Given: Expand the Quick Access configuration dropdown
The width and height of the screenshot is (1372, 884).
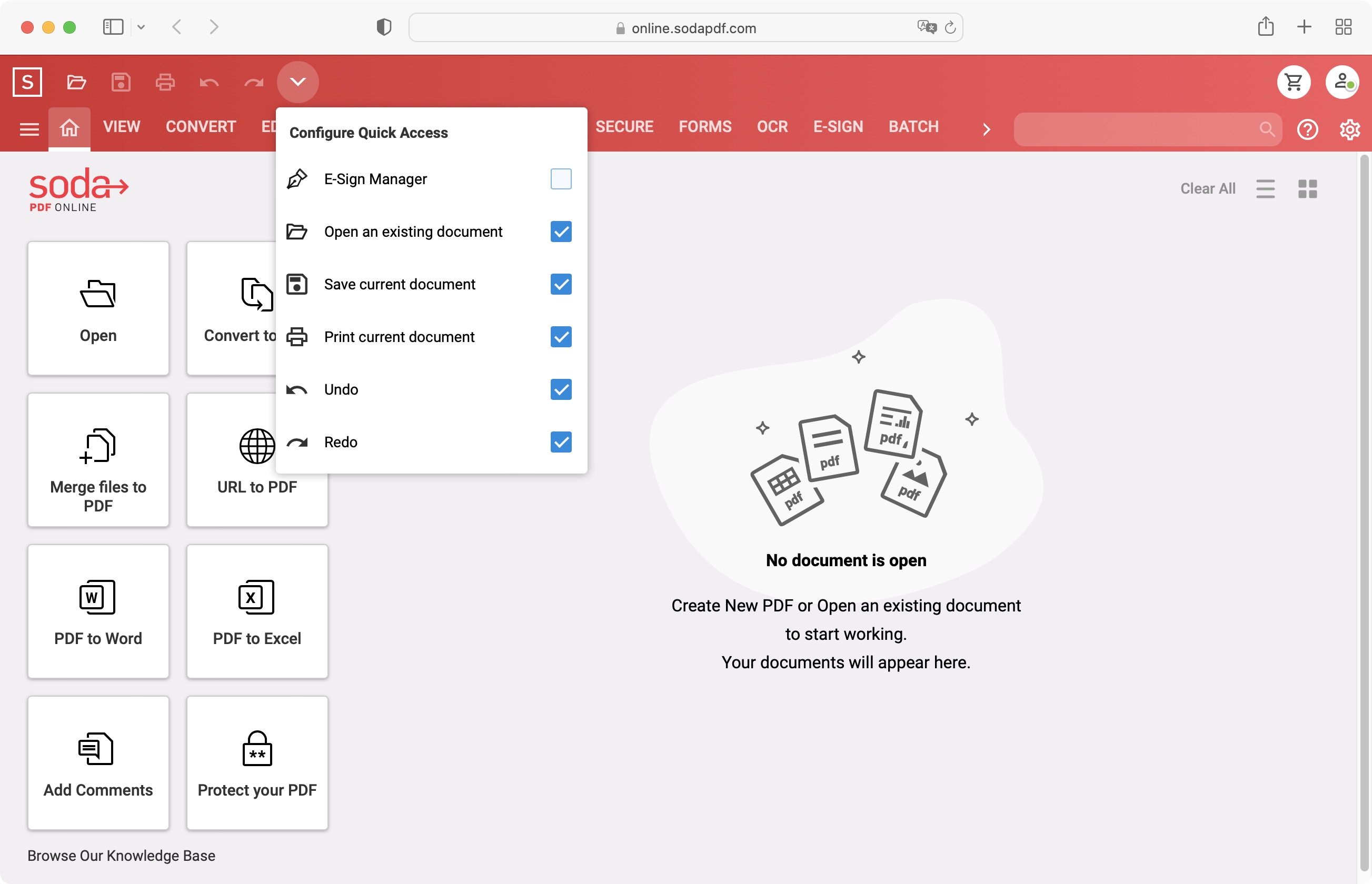Looking at the screenshot, I should tap(298, 82).
